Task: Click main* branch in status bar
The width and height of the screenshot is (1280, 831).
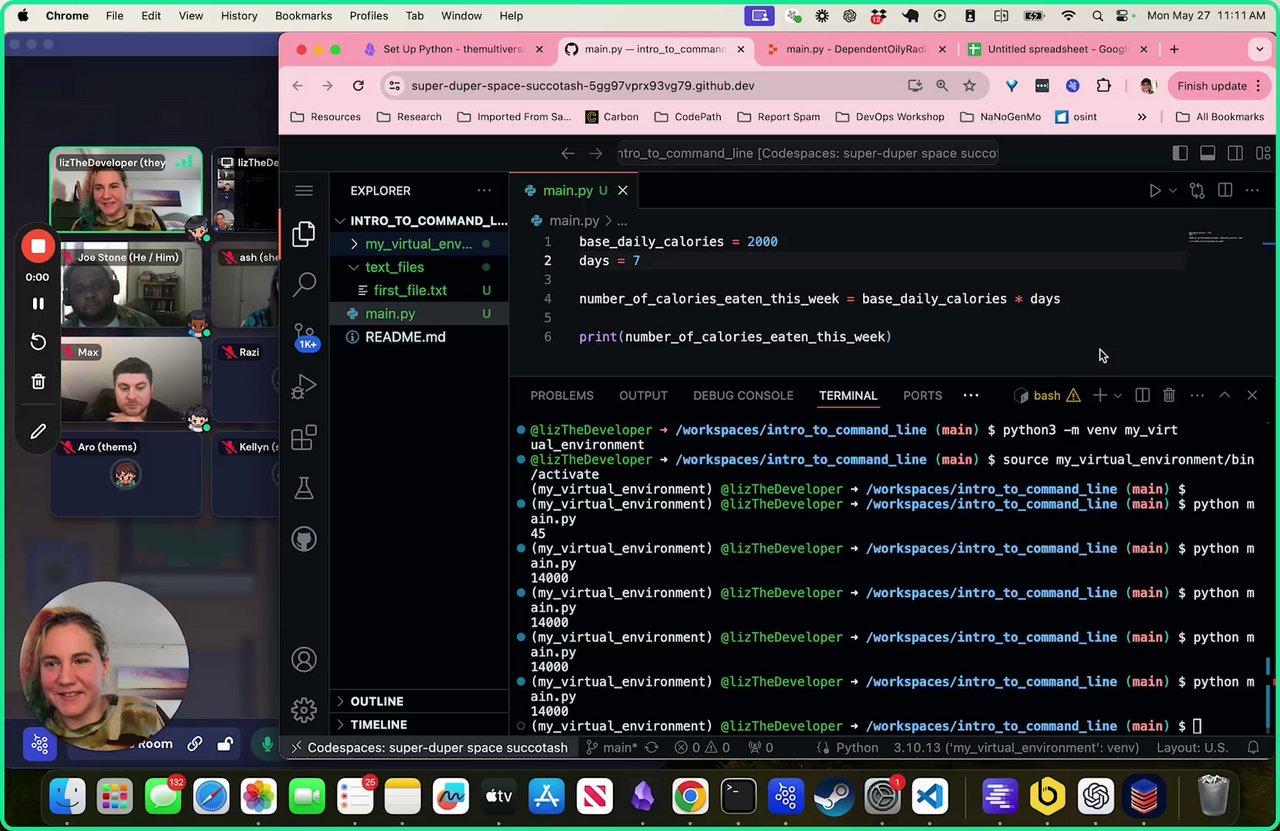Action: [x=609, y=747]
